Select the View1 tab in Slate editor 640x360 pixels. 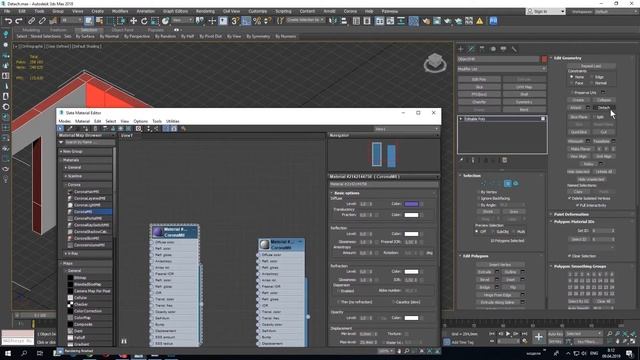(127, 136)
